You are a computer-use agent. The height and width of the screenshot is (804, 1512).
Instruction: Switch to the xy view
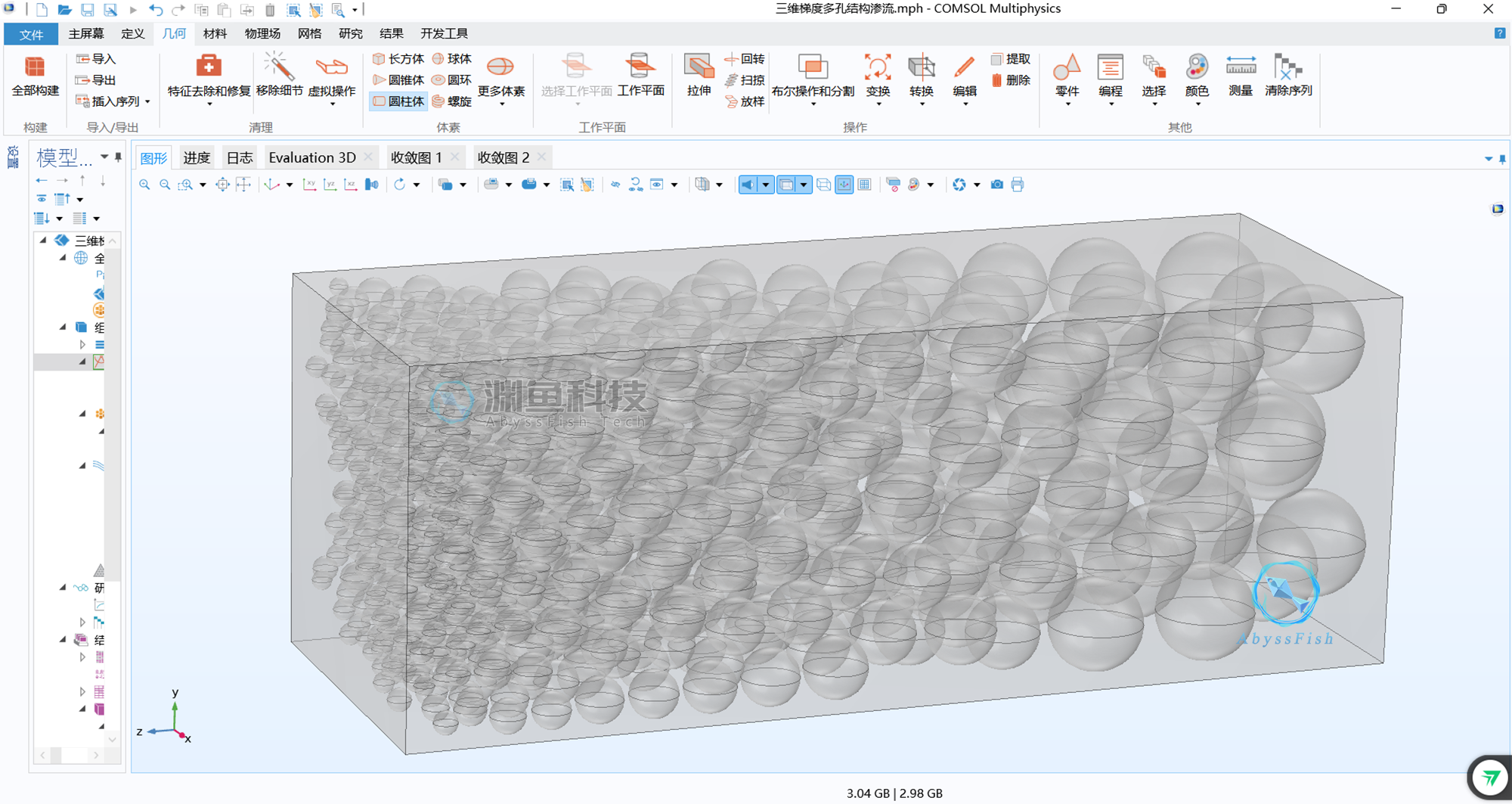click(x=310, y=185)
